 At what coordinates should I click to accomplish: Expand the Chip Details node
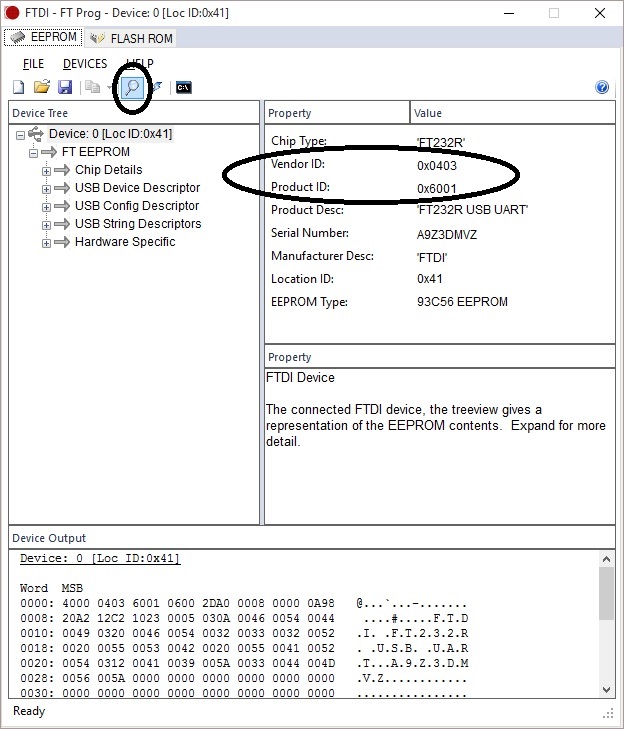pyautogui.click(x=46, y=171)
